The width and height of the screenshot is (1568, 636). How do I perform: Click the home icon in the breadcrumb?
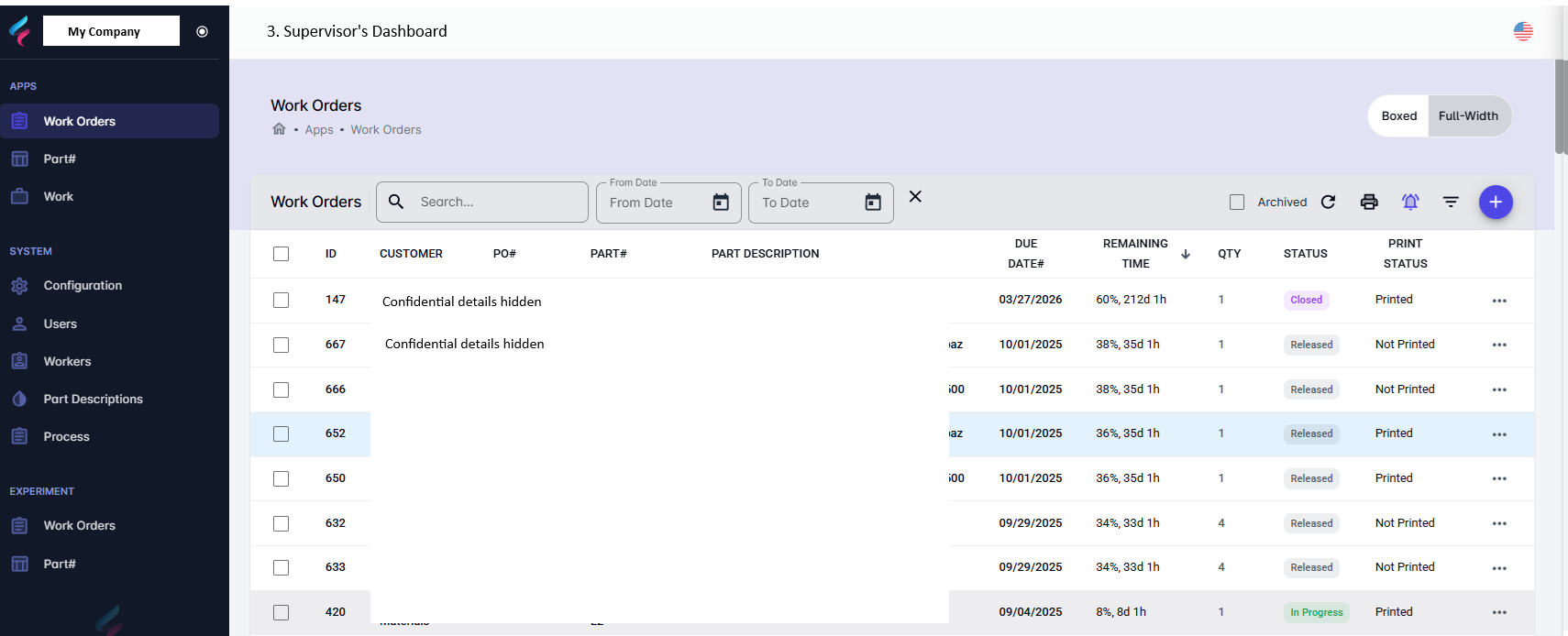[x=279, y=129]
